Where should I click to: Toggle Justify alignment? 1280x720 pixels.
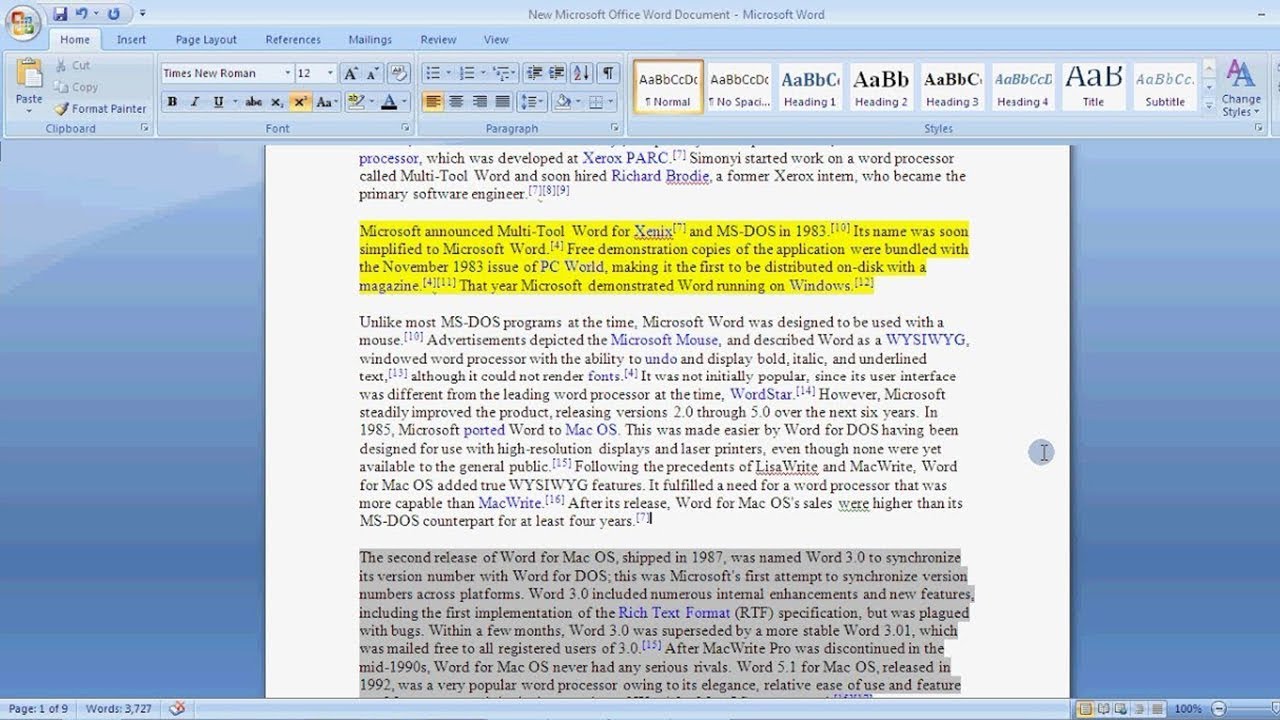502,102
